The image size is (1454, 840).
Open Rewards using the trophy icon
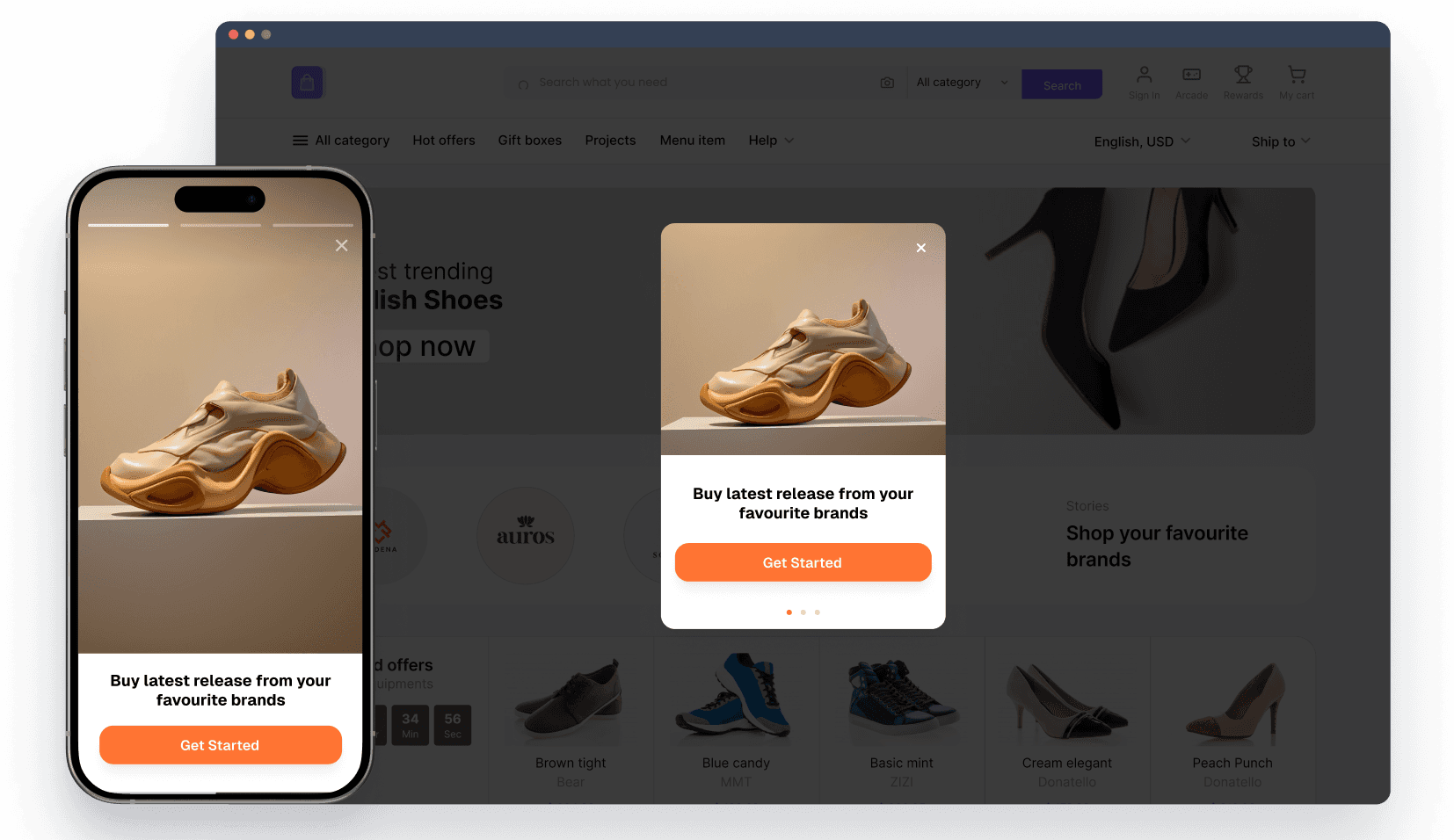tap(1243, 76)
